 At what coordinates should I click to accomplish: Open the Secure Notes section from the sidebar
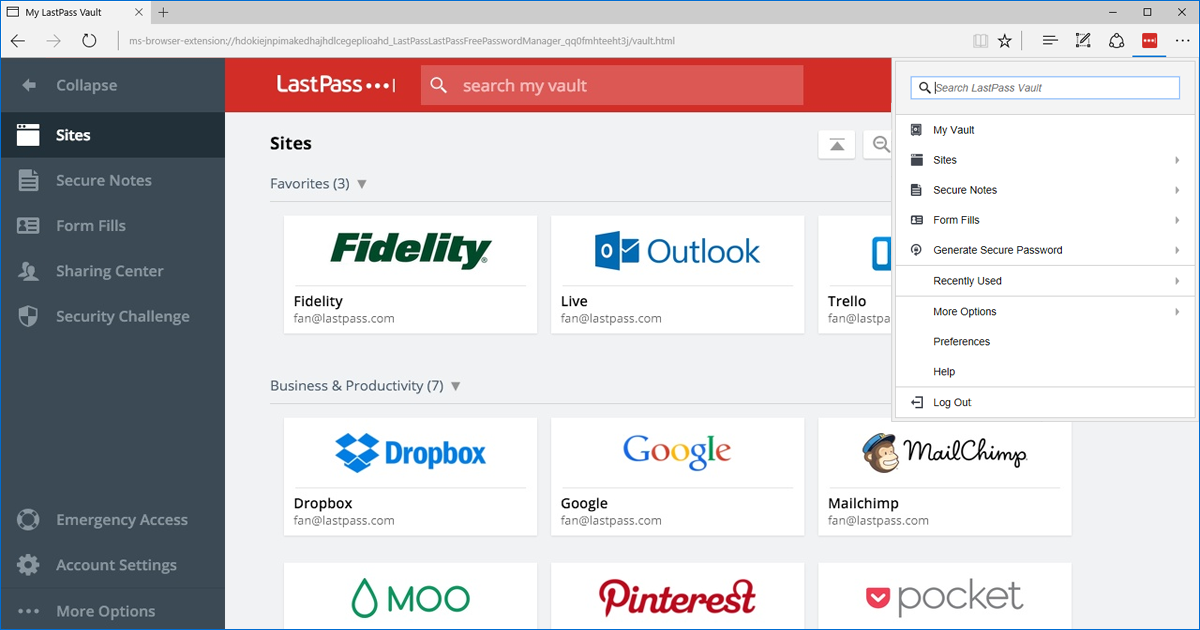pyautogui.click(x=103, y=180)
